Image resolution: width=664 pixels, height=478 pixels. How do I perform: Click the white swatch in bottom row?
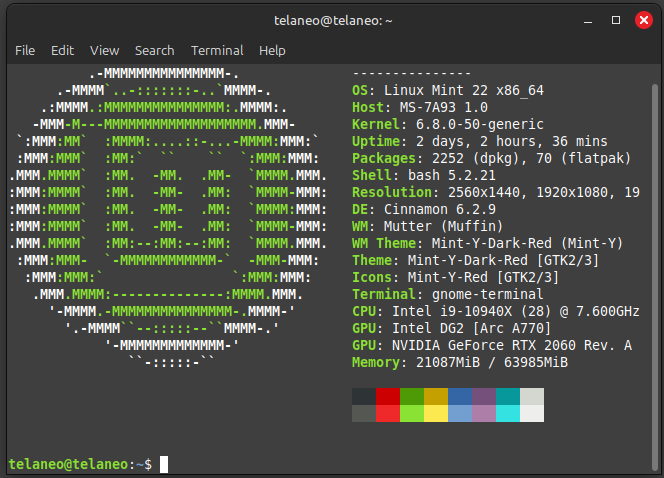coord(532,414)
